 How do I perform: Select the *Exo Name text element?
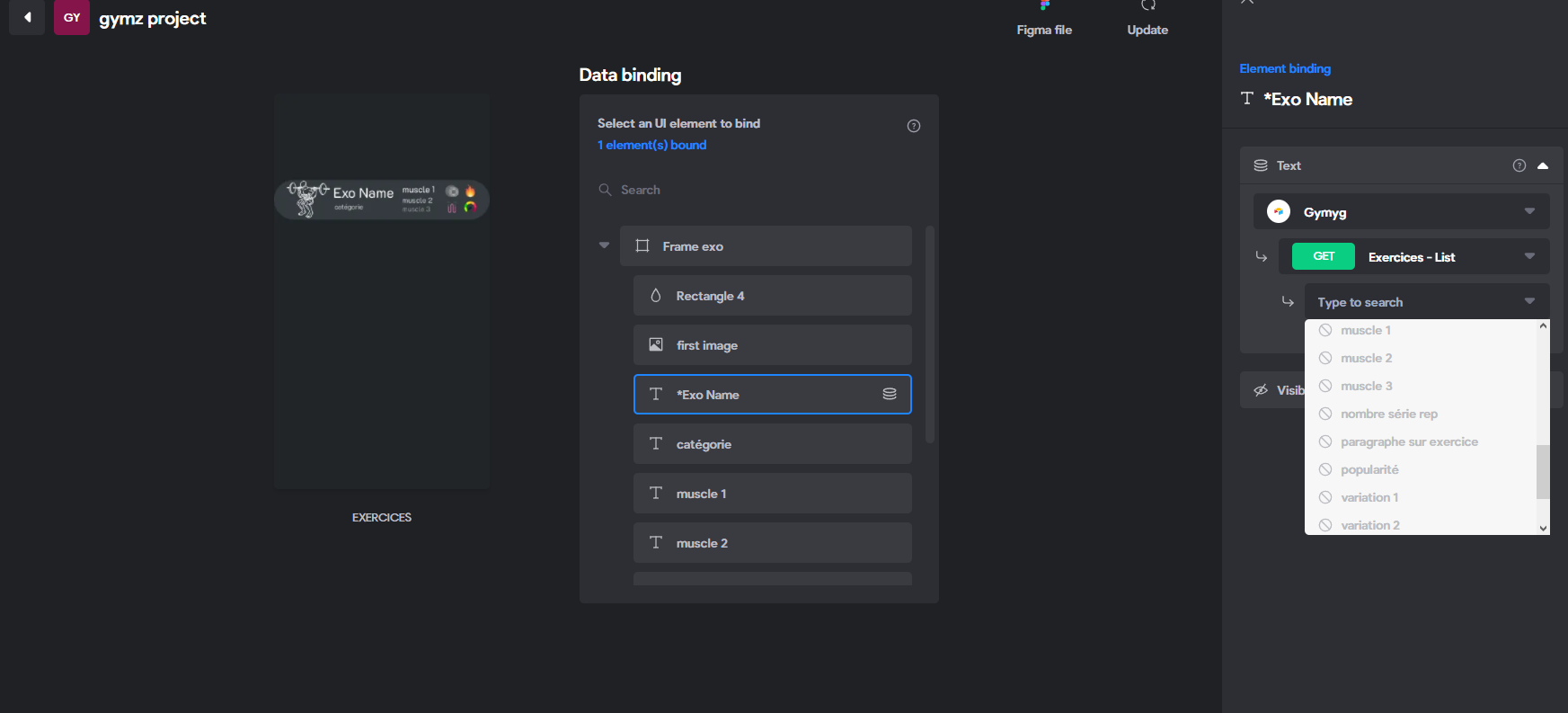click(x=773, y=395)
